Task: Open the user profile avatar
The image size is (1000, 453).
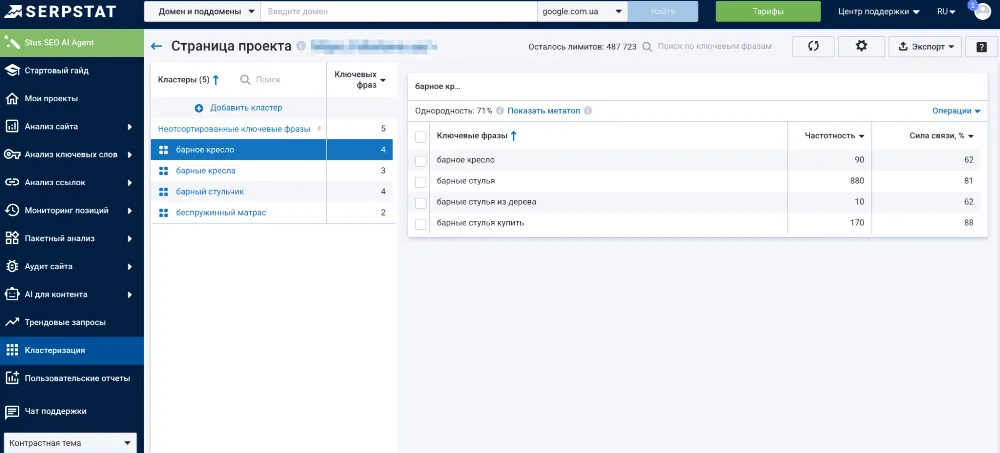Action: click(983, 11)
